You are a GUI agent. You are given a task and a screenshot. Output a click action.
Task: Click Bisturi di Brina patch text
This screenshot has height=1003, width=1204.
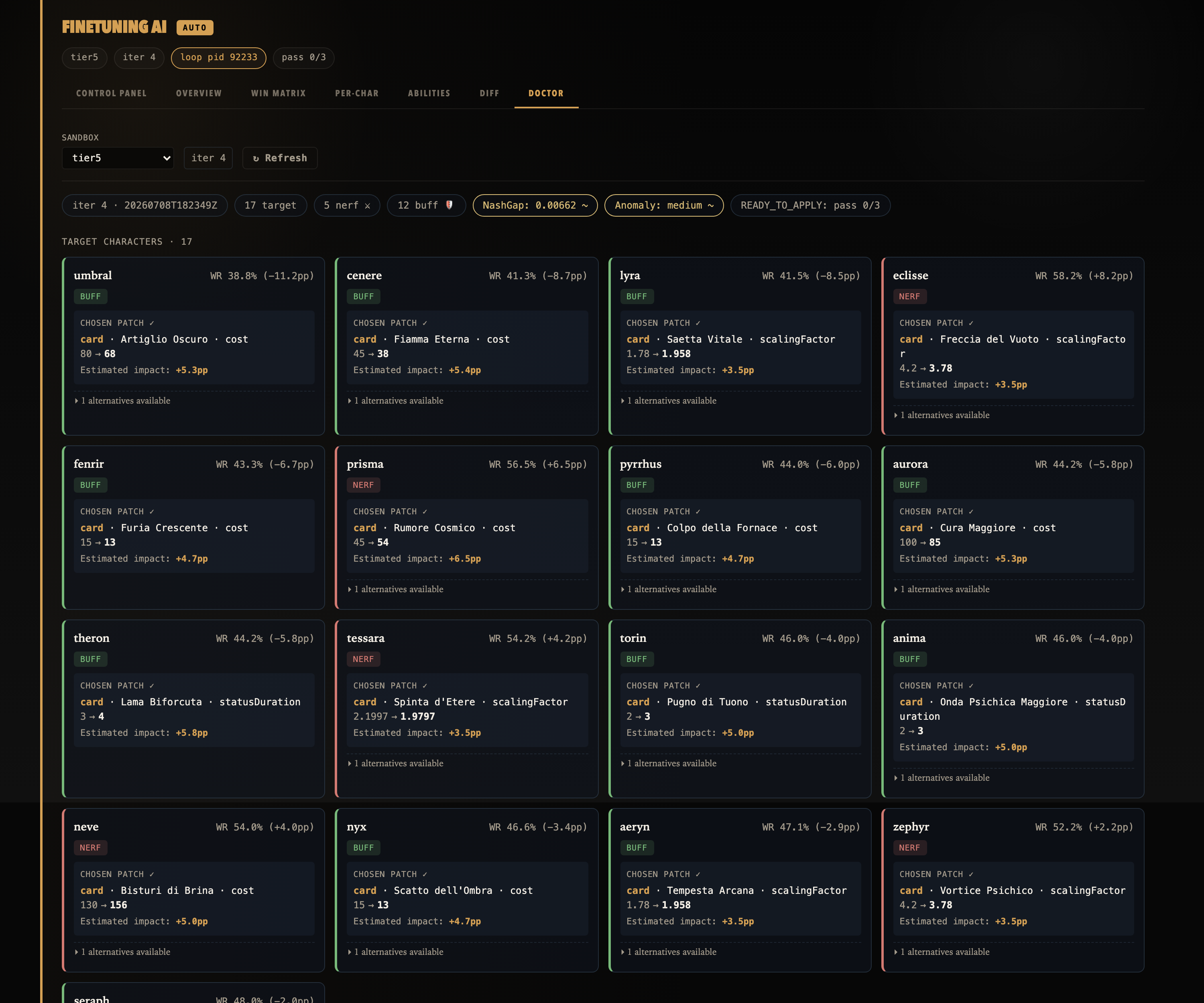tap(167, 891)
